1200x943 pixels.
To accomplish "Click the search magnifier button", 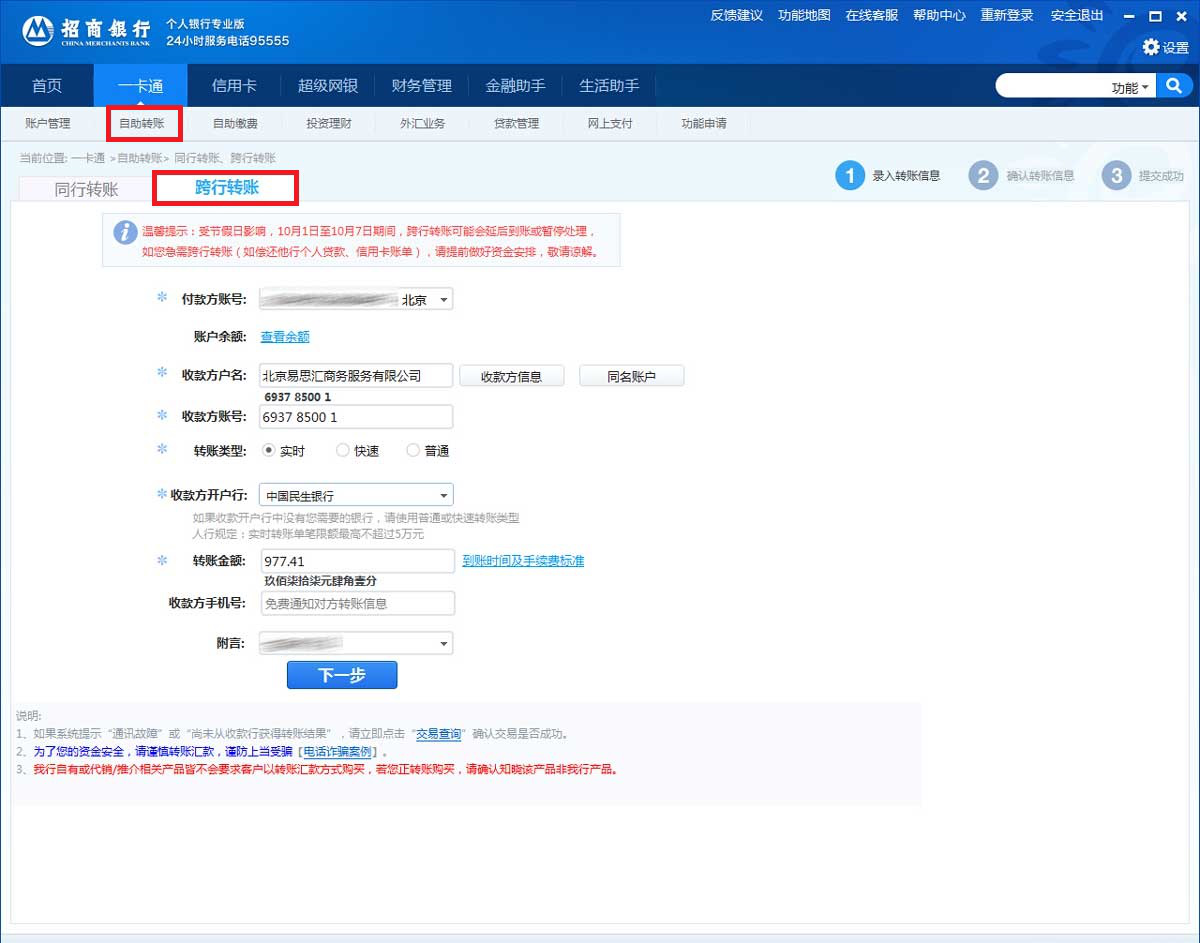I will point(1173,86).
